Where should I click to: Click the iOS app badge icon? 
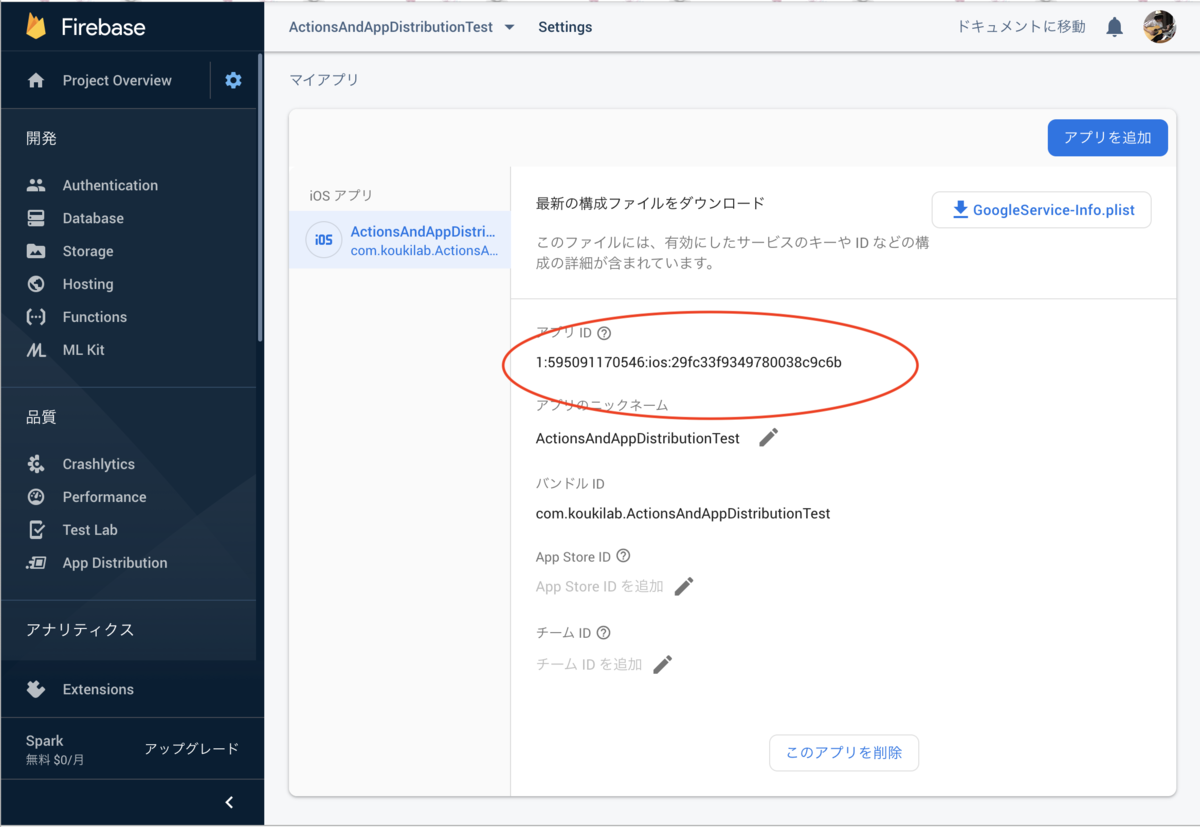(x=324, y=240)
